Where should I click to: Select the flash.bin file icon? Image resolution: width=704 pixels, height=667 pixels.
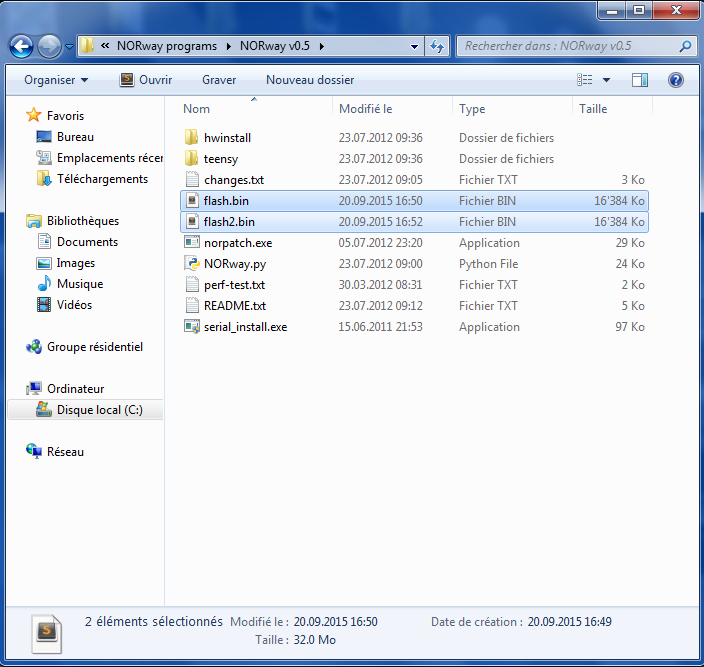(x=192, y=200)
